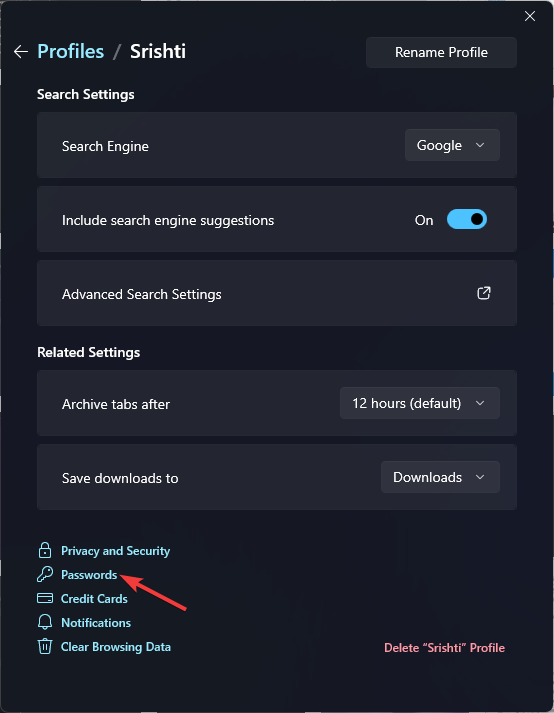This screenshot has height=713, width=554.
Task: Click the Rename Profile button
Action: [x=441, y=52]
